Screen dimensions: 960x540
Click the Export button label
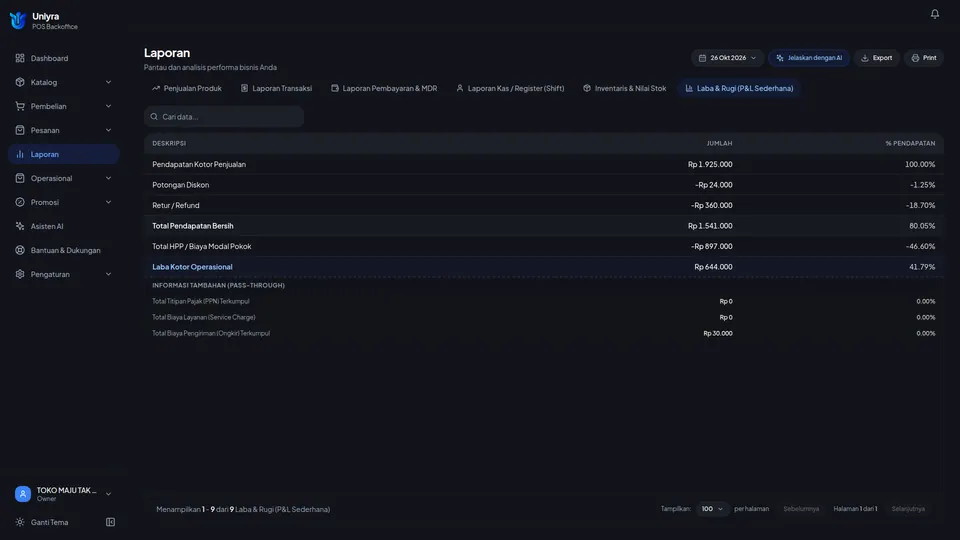click(882, 58)
